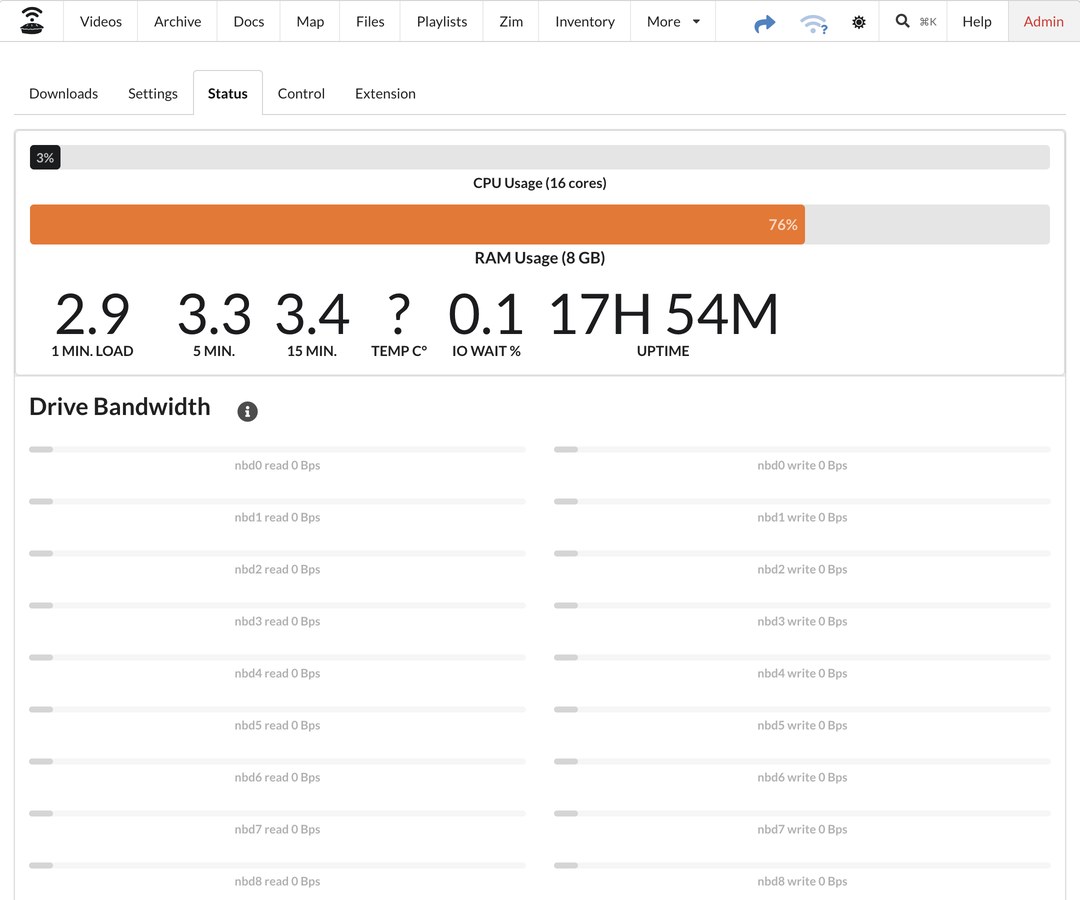Open the Extension tab
Viewport: 1080px width, 900px height.
coord(385,94)
